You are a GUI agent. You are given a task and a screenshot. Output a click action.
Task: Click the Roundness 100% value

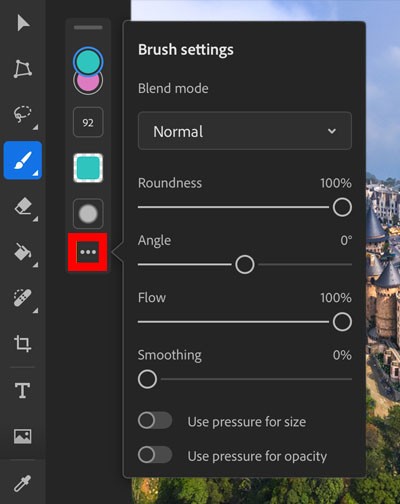(336, 183)
